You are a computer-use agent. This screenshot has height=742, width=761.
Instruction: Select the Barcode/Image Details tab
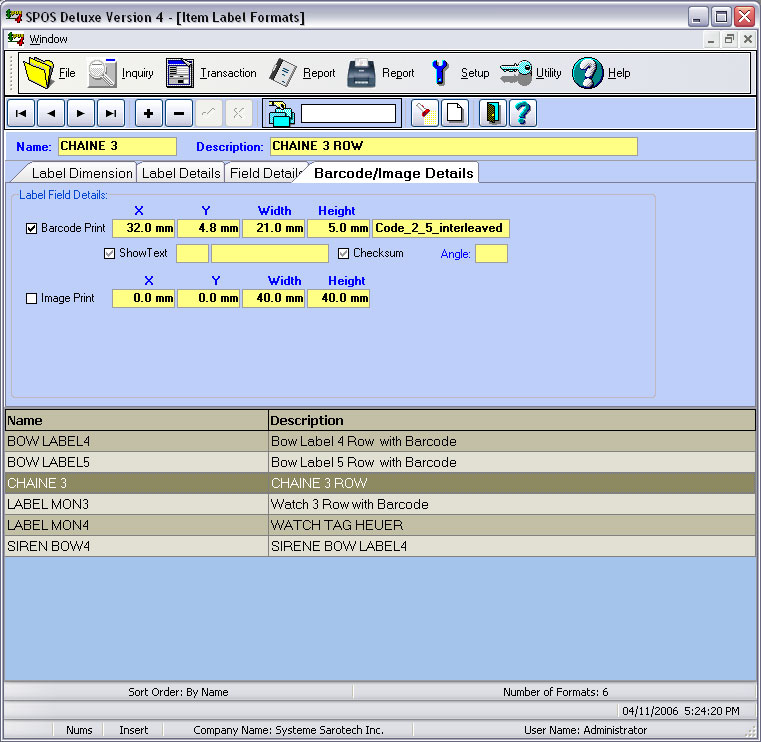click(393, 173)
